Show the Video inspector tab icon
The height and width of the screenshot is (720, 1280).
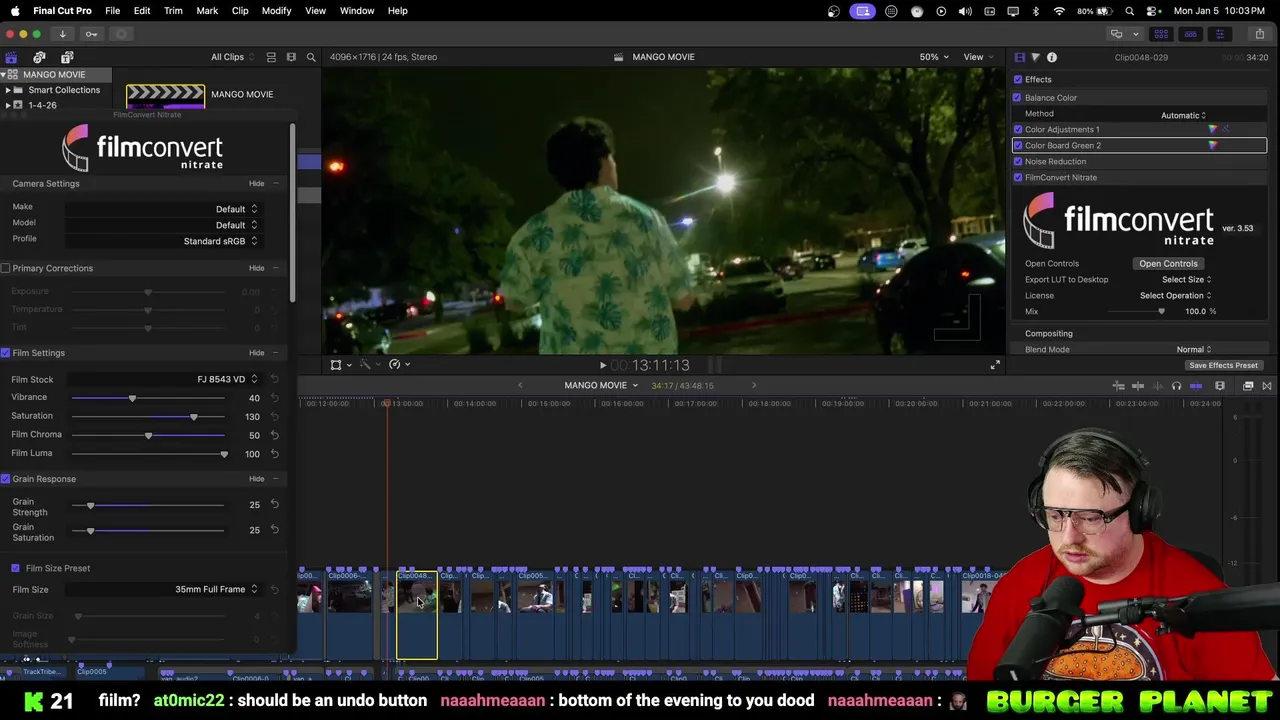point(1019,57)
